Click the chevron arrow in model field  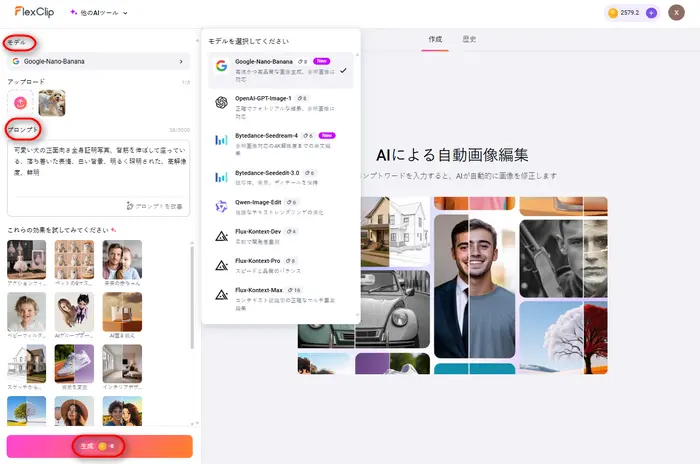coord(181,62)
